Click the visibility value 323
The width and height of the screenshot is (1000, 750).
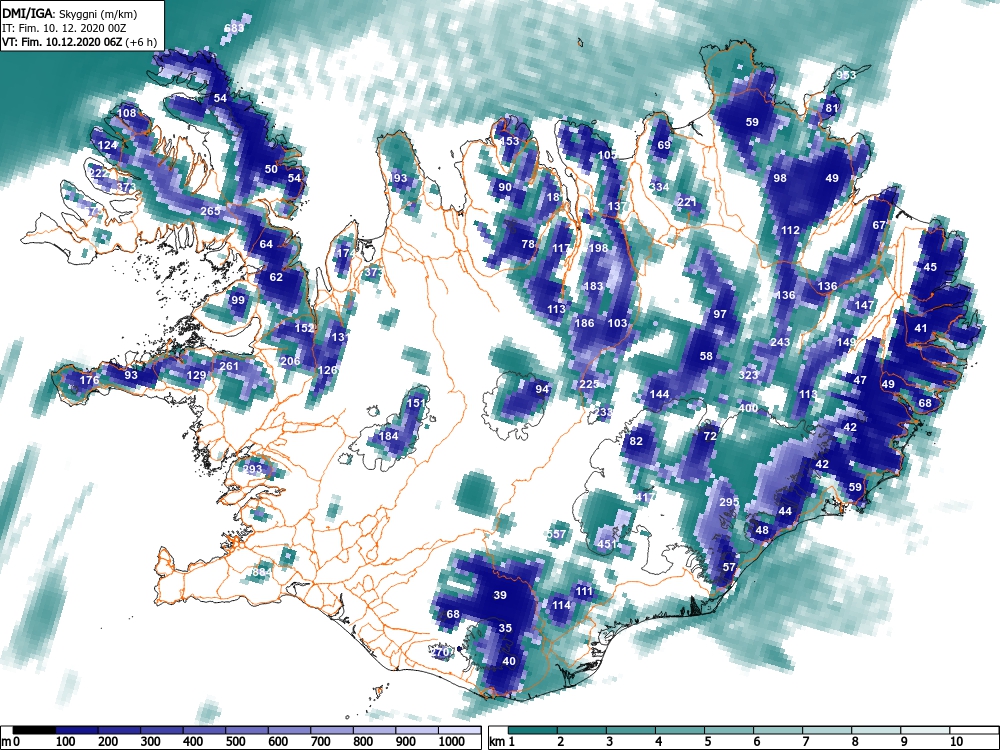[748, 375]
